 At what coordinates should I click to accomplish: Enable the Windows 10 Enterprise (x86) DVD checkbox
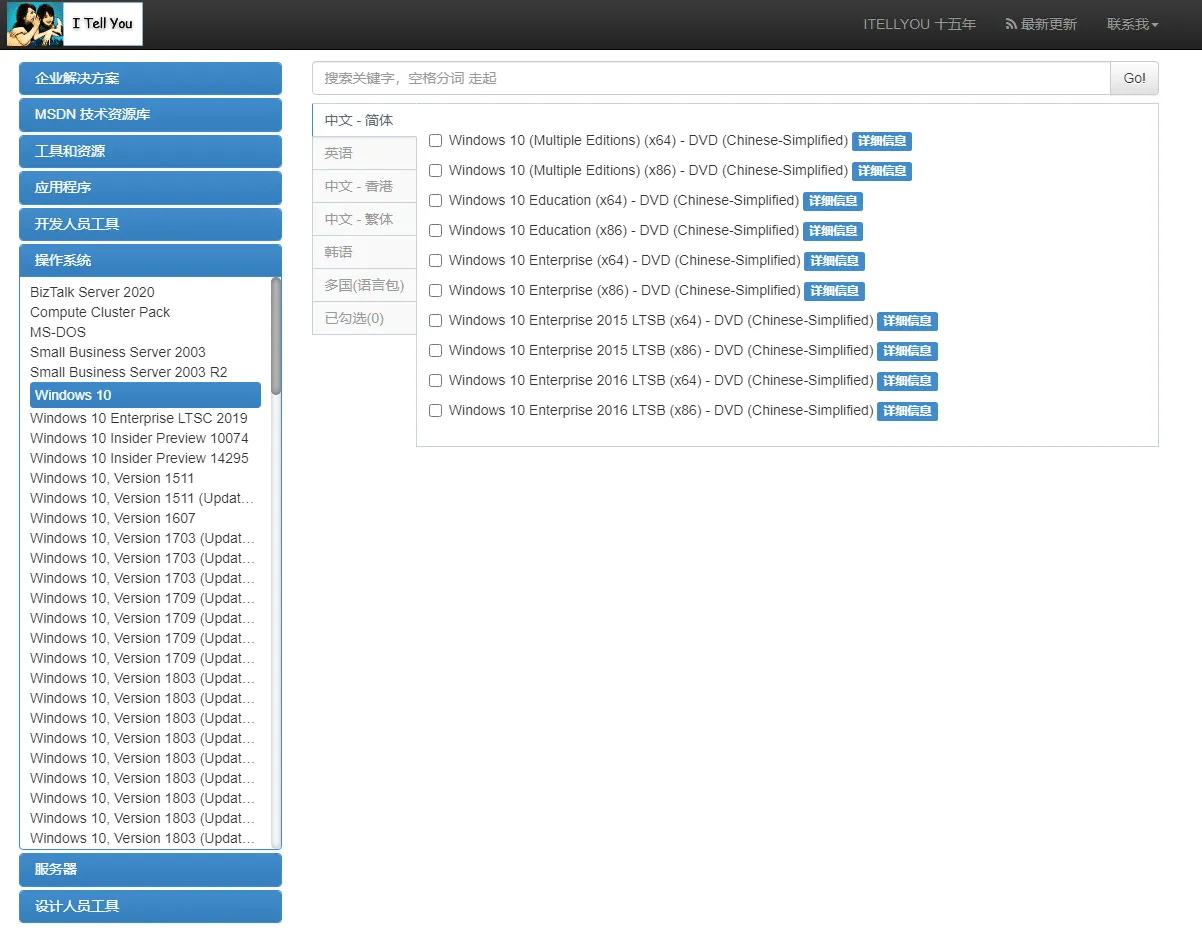click(x=435, y=291)
